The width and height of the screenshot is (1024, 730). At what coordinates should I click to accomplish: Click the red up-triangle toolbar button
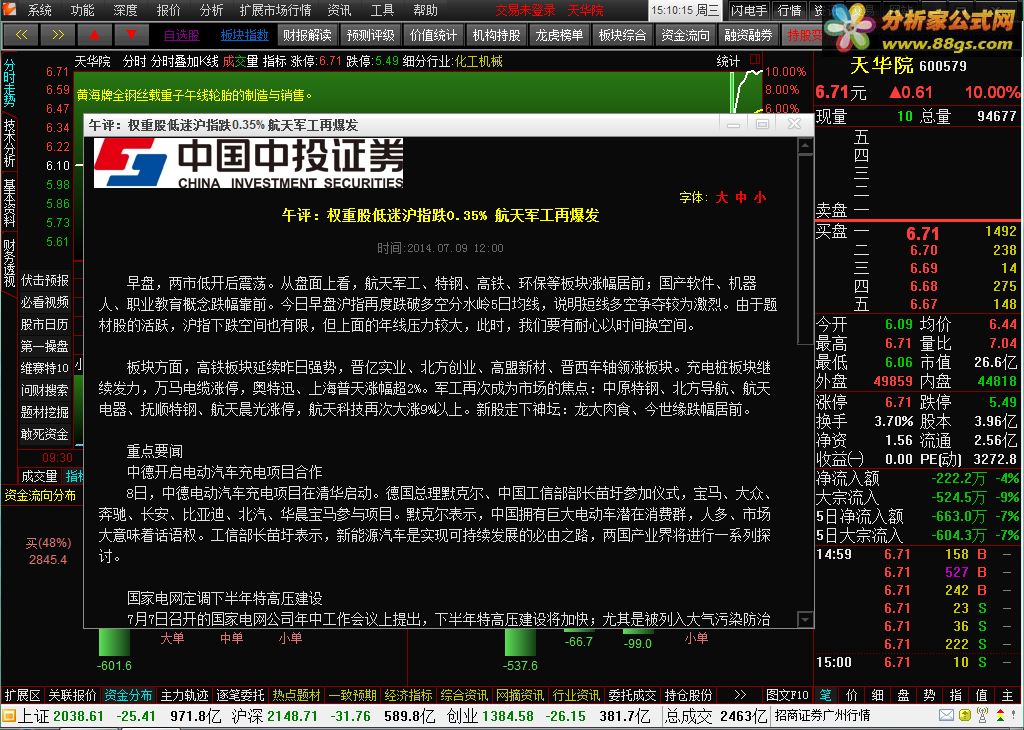pyautogui.click(x=94, y=35)
